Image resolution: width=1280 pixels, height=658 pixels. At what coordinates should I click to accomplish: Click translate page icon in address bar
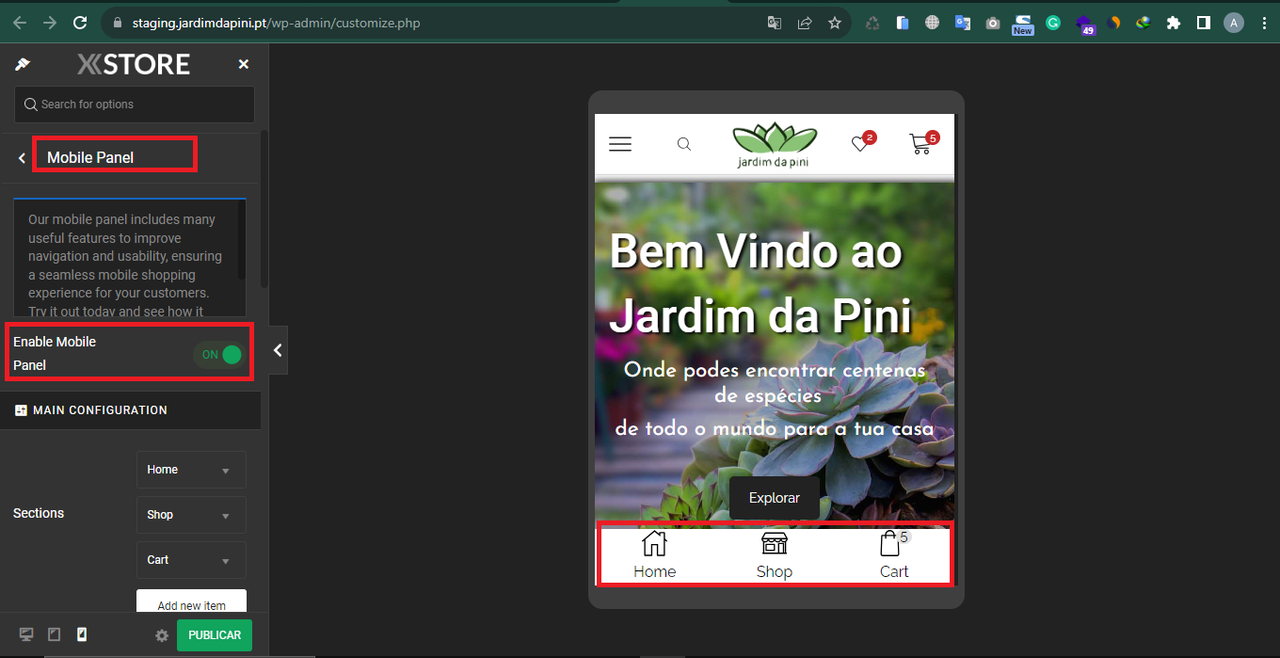[774, 22]
